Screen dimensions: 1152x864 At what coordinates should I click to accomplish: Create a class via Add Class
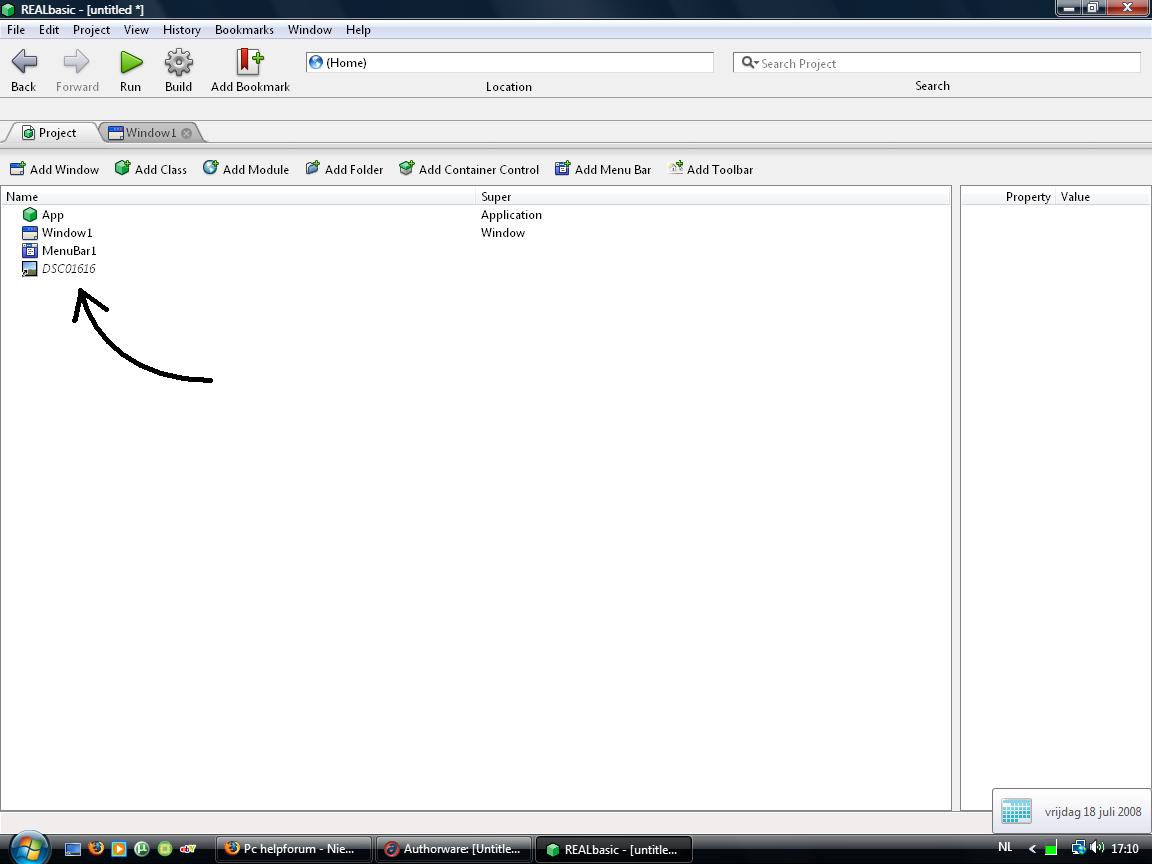pos(150,169)
